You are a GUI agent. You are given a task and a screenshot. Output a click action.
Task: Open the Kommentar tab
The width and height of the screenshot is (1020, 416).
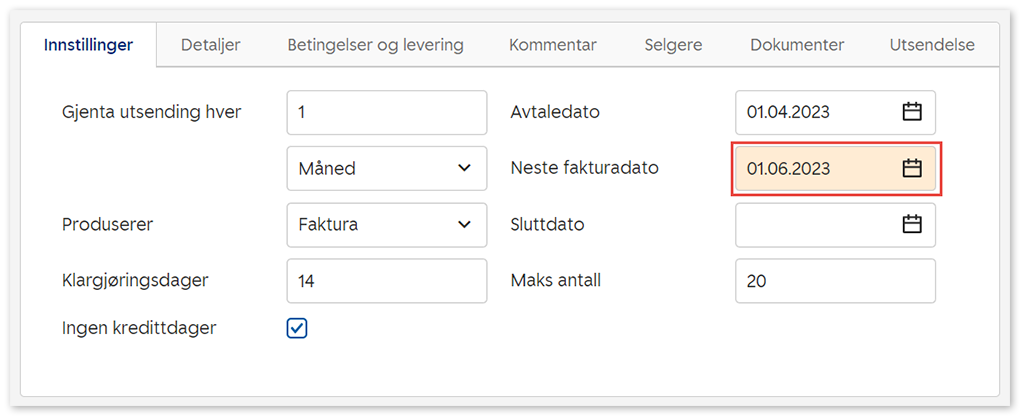552,45
